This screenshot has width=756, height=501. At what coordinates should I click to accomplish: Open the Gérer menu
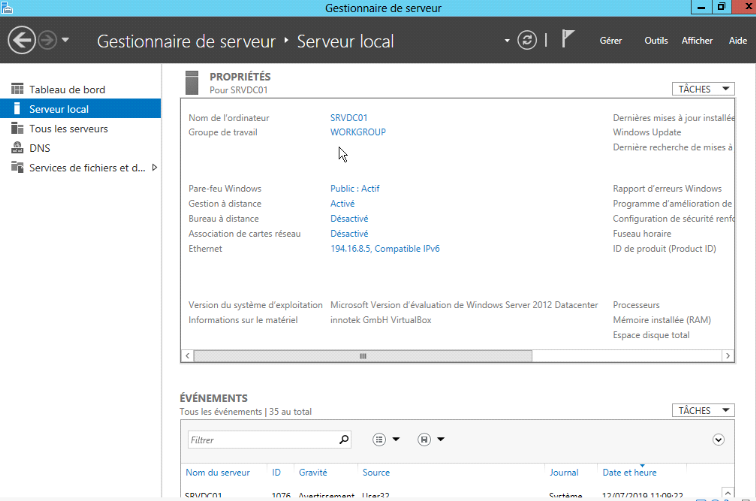[610, 41]
